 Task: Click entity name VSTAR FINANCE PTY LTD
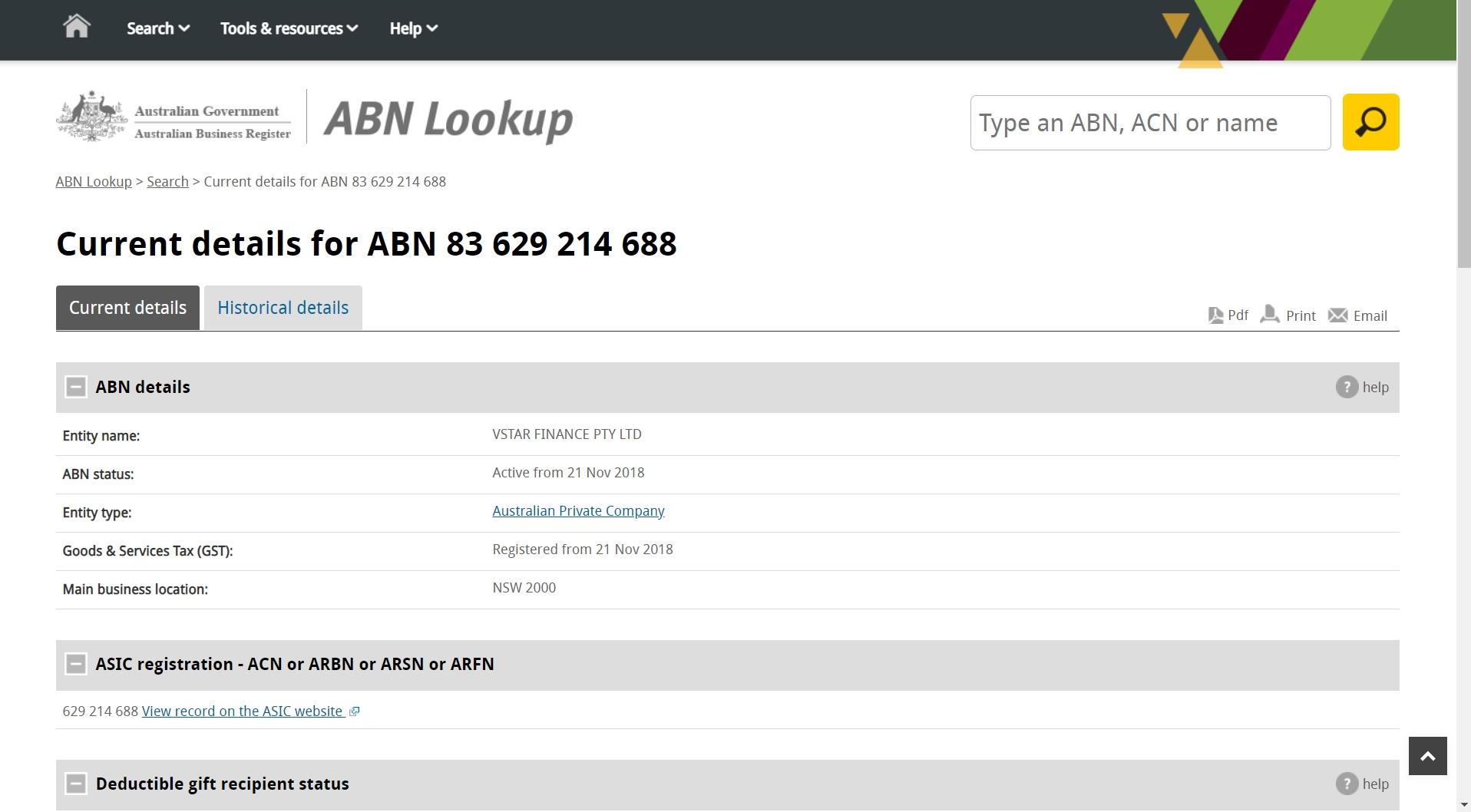click(567, 434)
